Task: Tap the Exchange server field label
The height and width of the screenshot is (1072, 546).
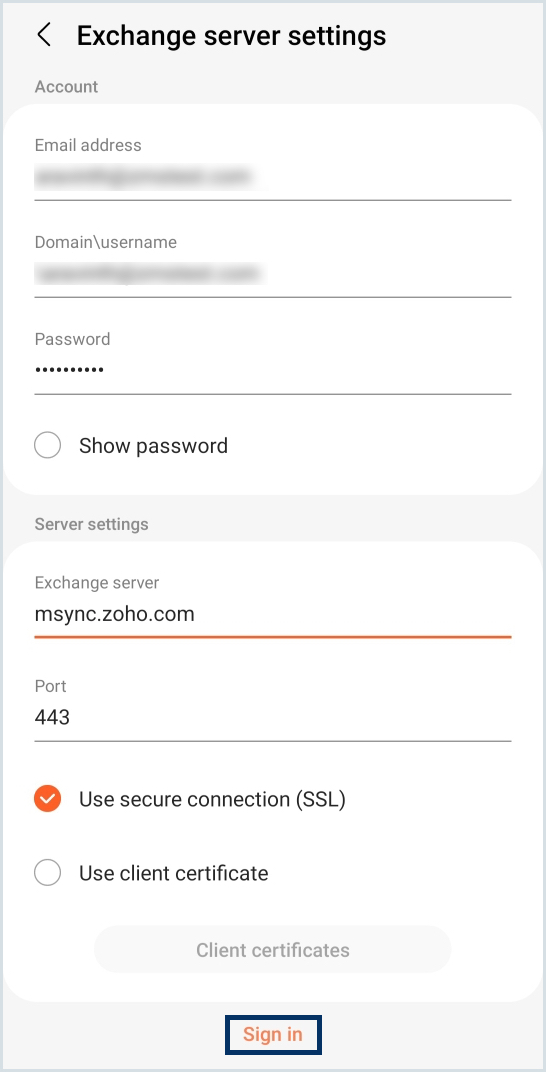Action: (x=96, y=583)
